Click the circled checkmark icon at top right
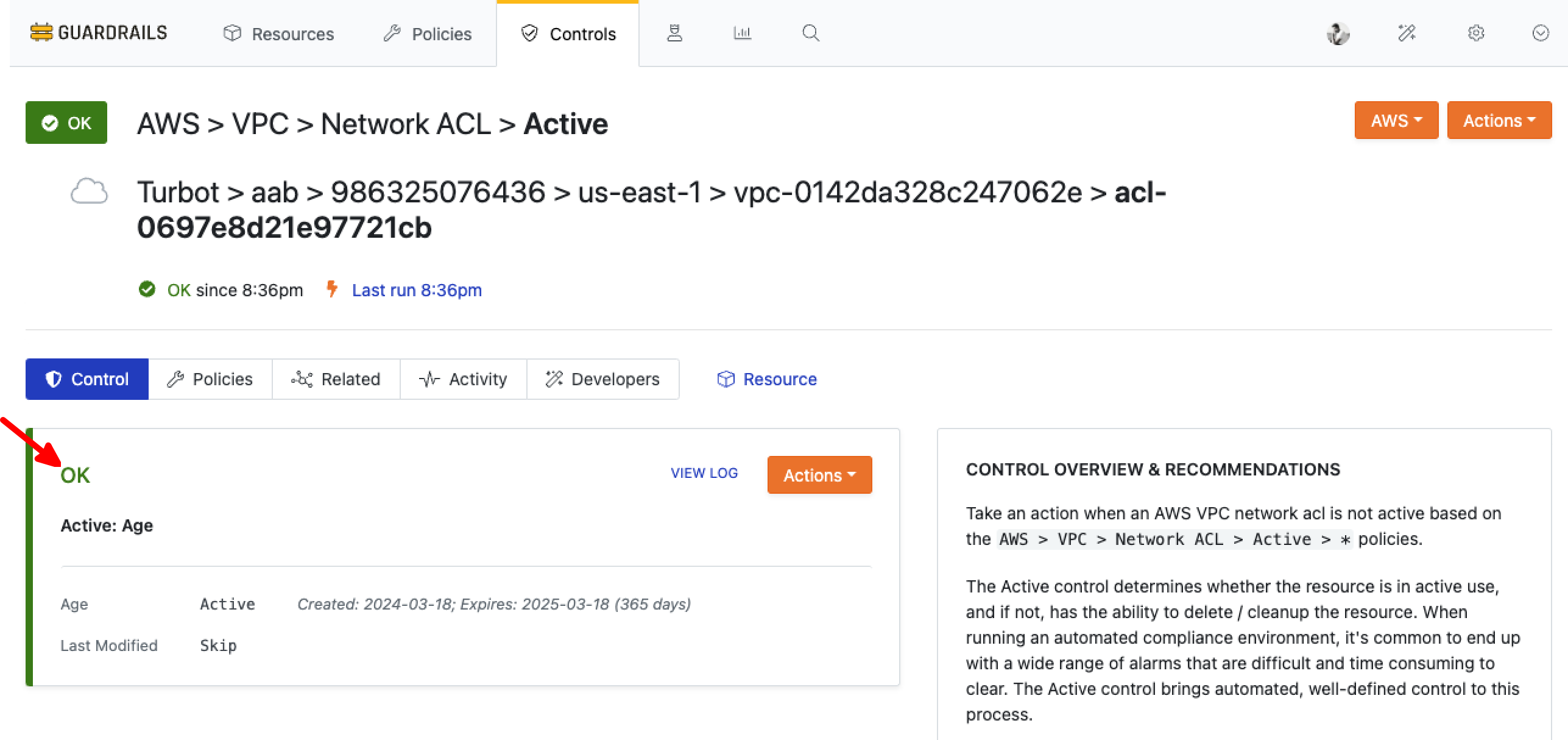The width and height of the screenshot is (1568, 740). click(x=1541, y=33)
